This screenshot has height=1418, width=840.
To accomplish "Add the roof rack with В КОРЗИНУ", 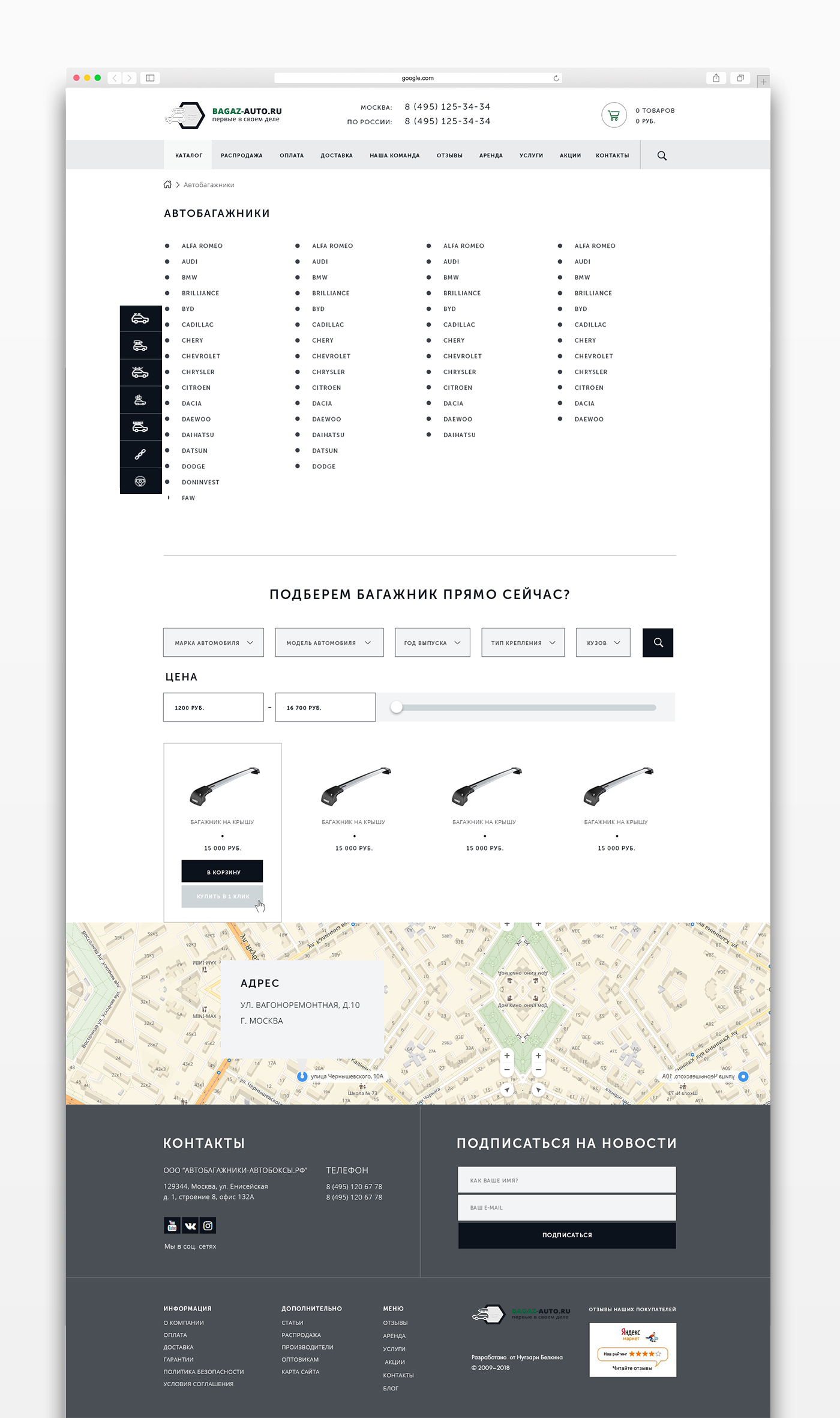I will (222, 871).
